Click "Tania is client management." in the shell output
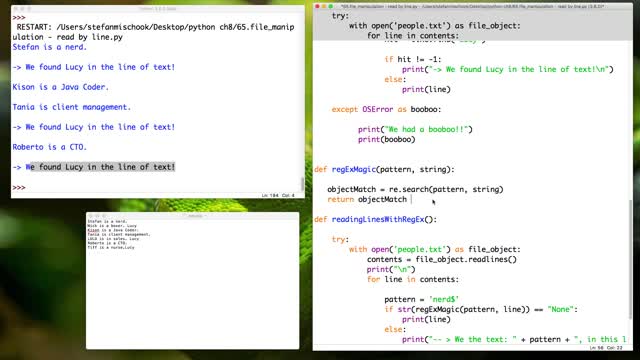 [71, 107]
